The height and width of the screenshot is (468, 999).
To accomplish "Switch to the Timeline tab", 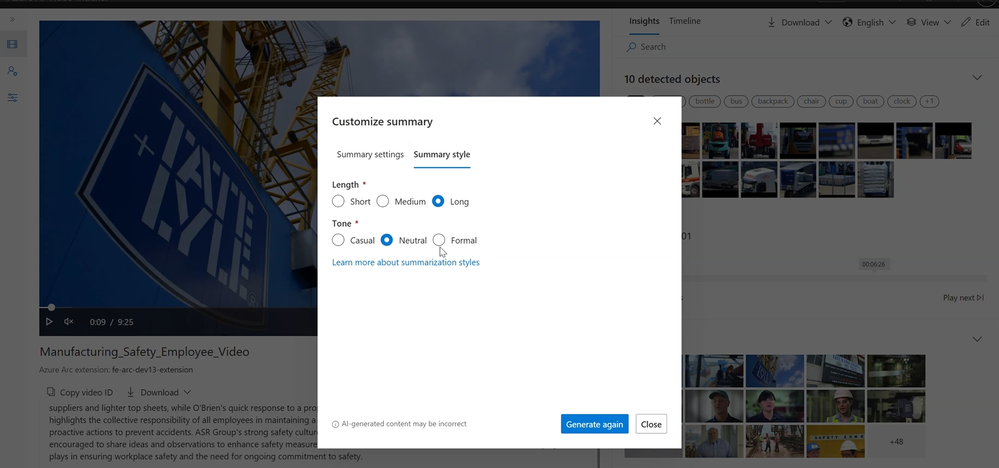I will coord(685,21).
